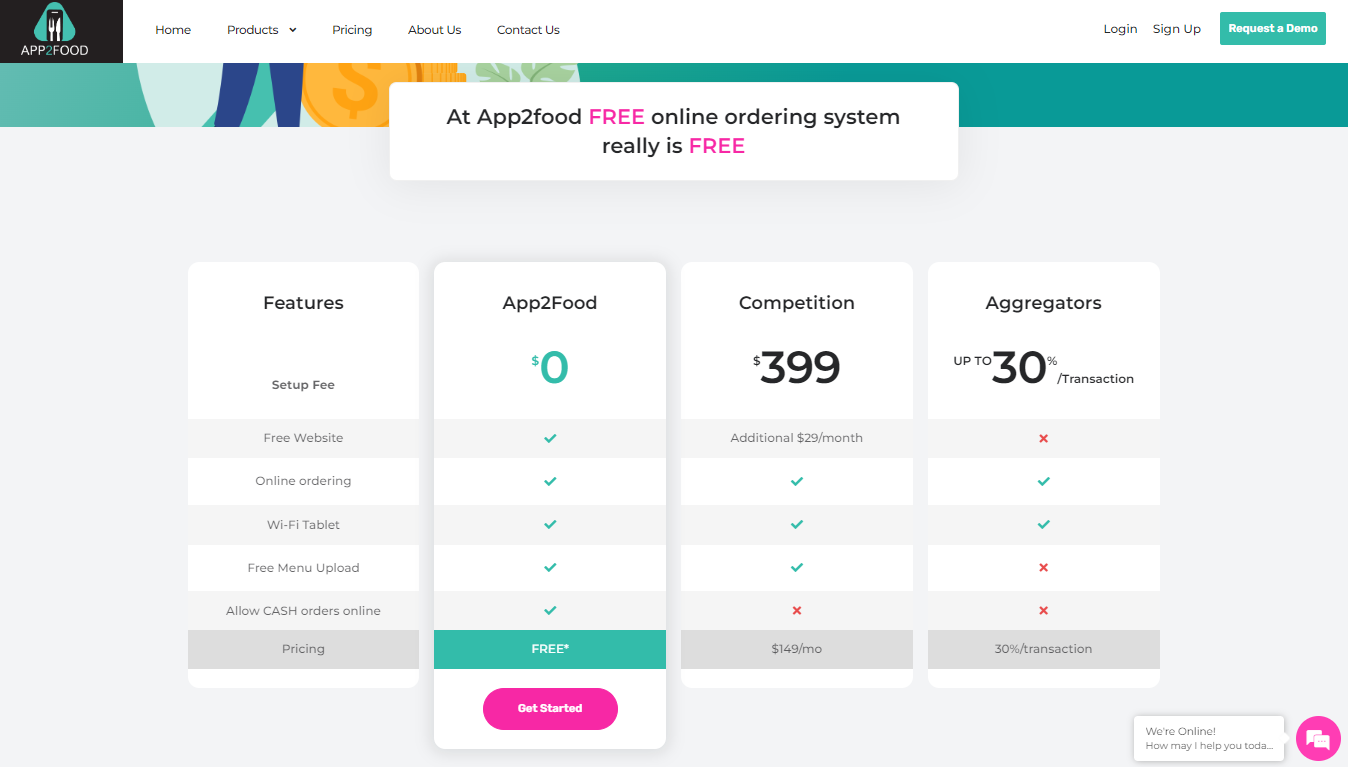Click "Allow CASH orders online" label
1348x767 pixels.
303,610
